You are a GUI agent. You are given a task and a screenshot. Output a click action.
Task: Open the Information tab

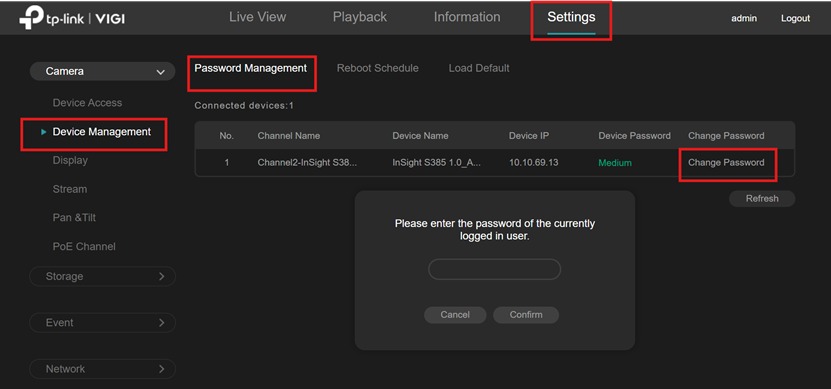pos(467,17)
